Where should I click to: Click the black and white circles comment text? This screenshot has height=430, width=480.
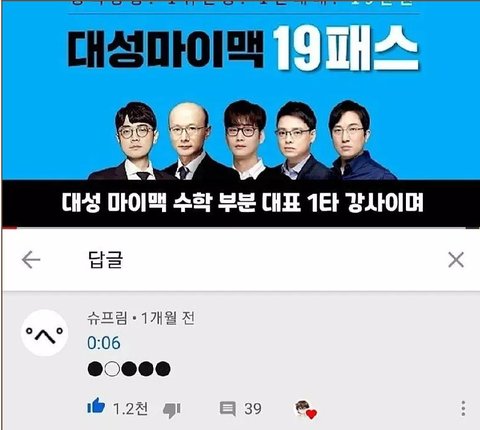coord(129,369)
